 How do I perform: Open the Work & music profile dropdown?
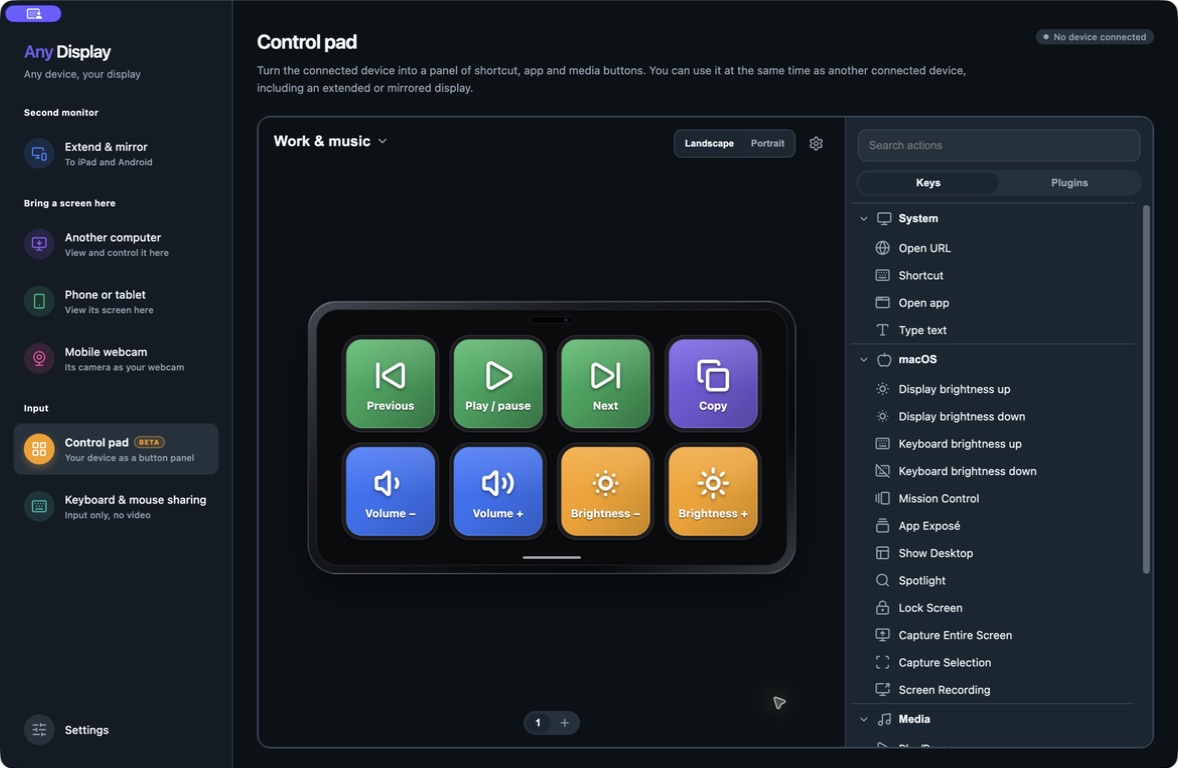(x=331, y=141)
